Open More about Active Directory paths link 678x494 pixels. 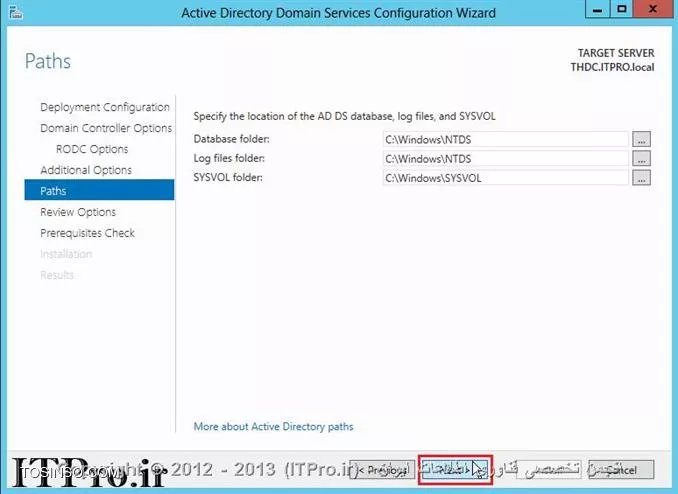(x=273, y=427)
